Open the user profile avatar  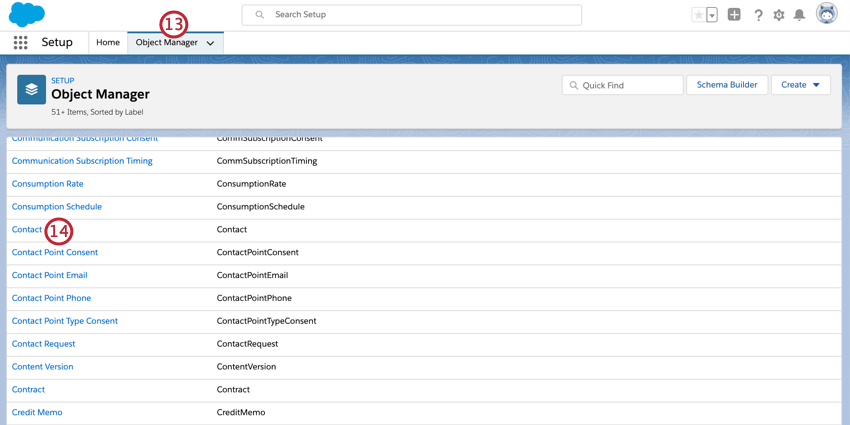[x=826, y=14]
